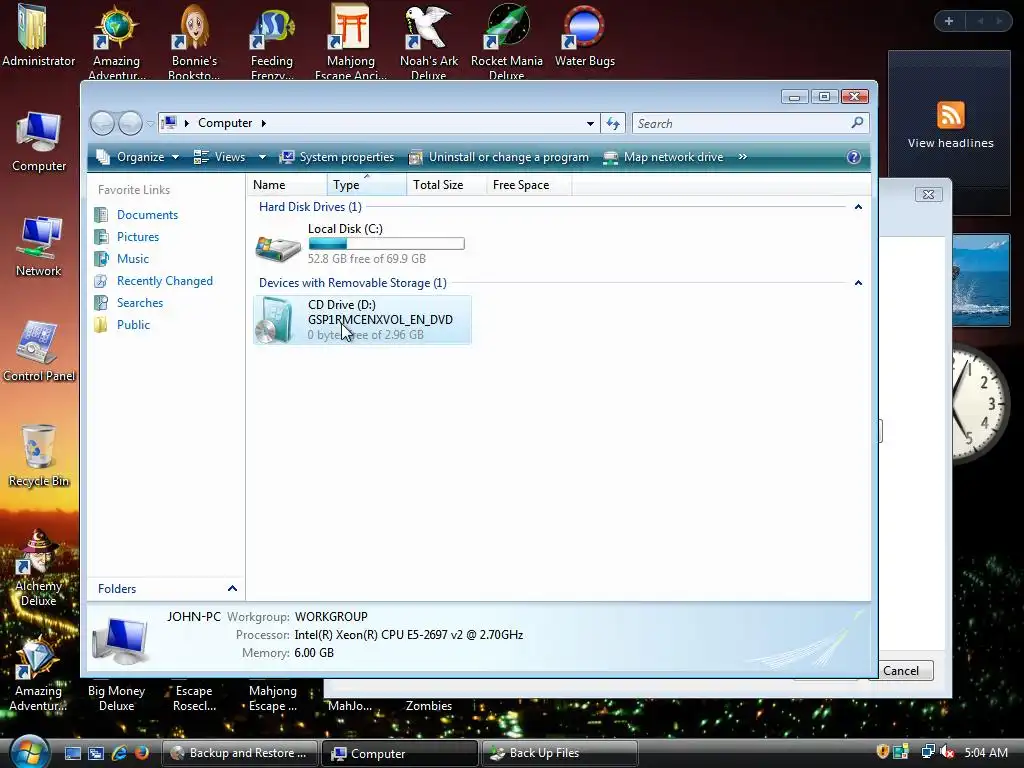Image resolution: width=1024 pixels, height=768 pixels.
Task: Click the Search input field
Action: coord(742,123)
